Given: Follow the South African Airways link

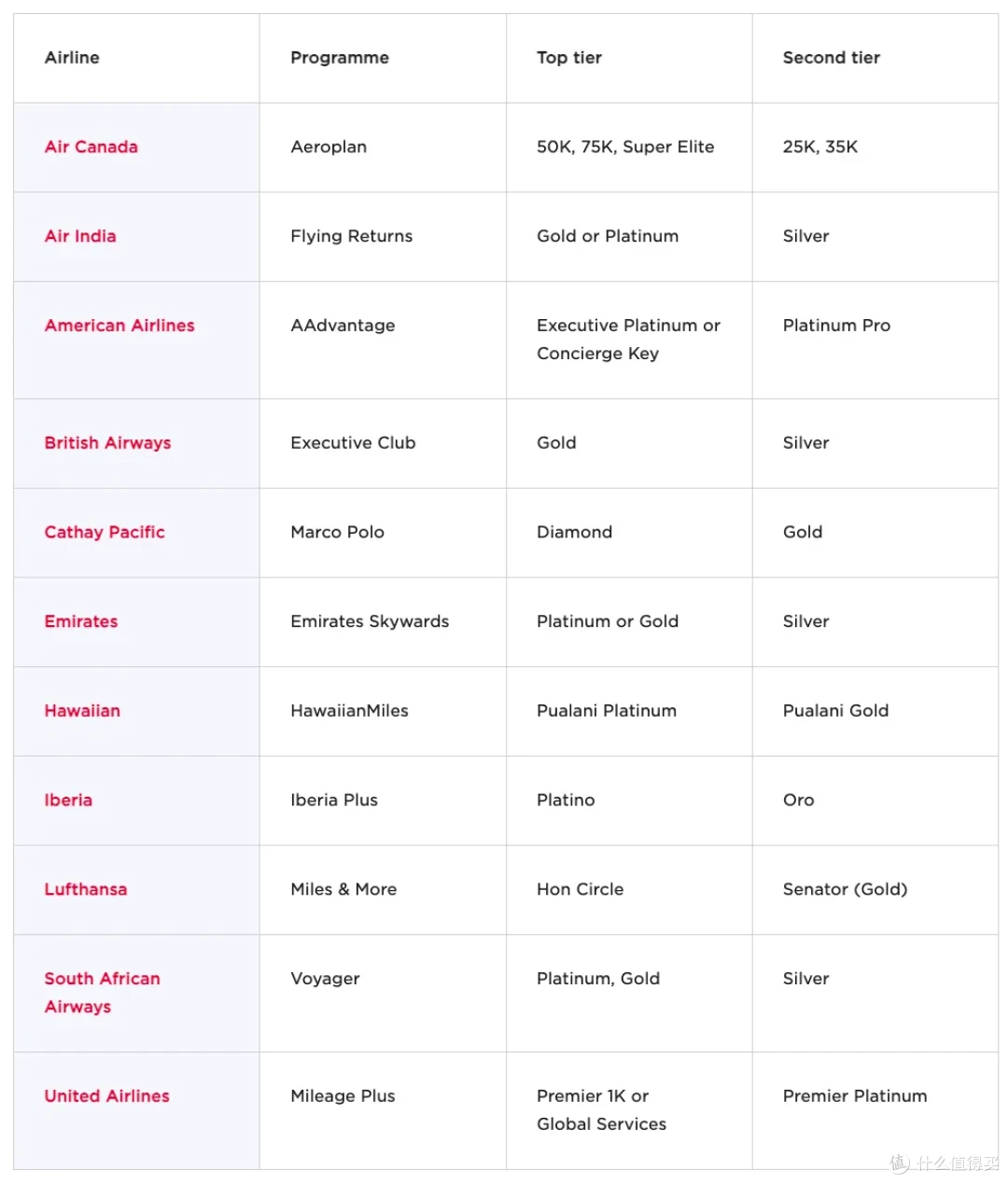Looking at the screenshot, I should coord(102,993).
